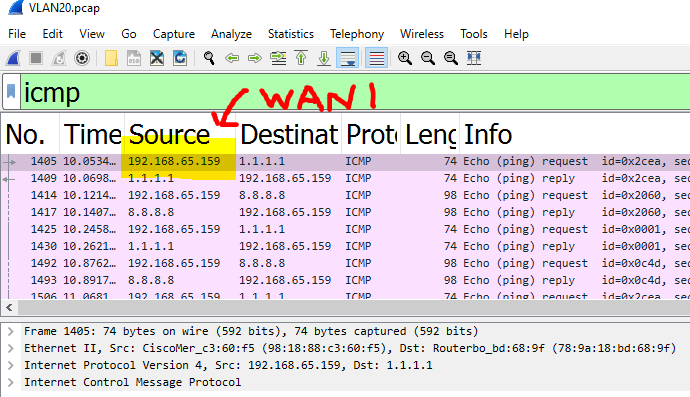The height and width of the screenshot is (397, 690).
Task: Go forward to next packet arrow
Action: (x=255, y=58)
